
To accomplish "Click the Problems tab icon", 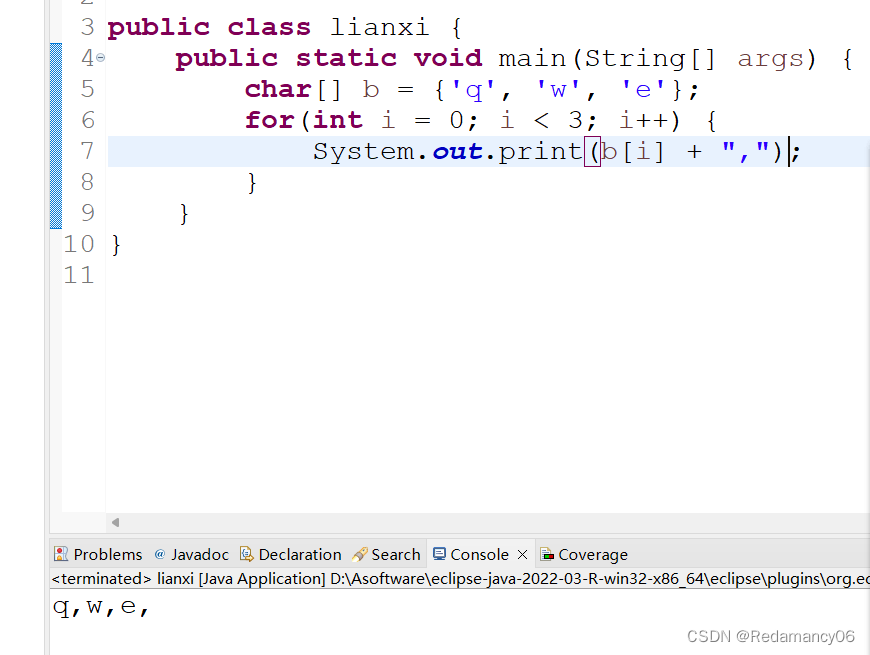I will pyautogui.click(x=61, y=554).
